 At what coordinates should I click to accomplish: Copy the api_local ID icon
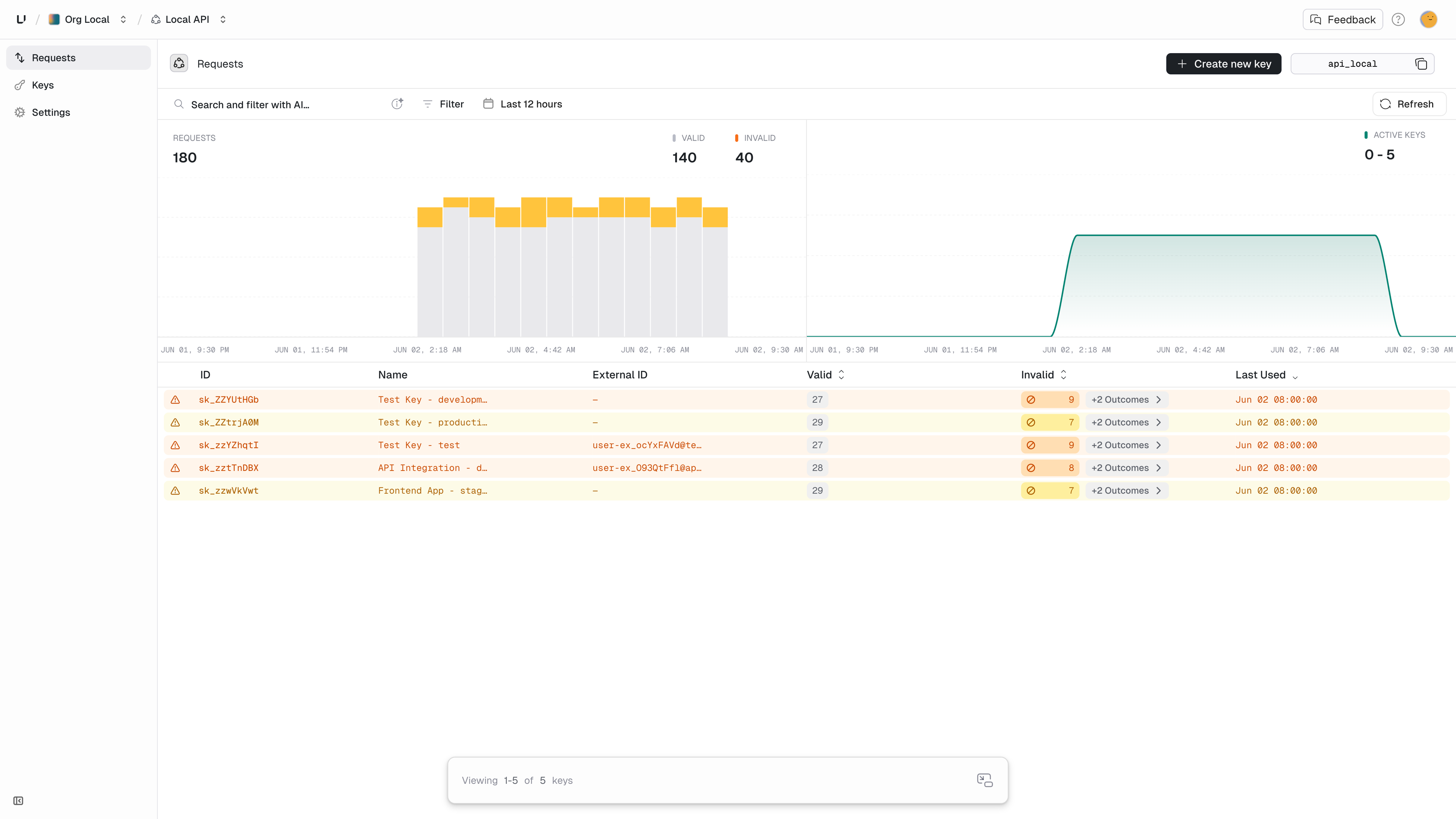[x=1421, y=64]
